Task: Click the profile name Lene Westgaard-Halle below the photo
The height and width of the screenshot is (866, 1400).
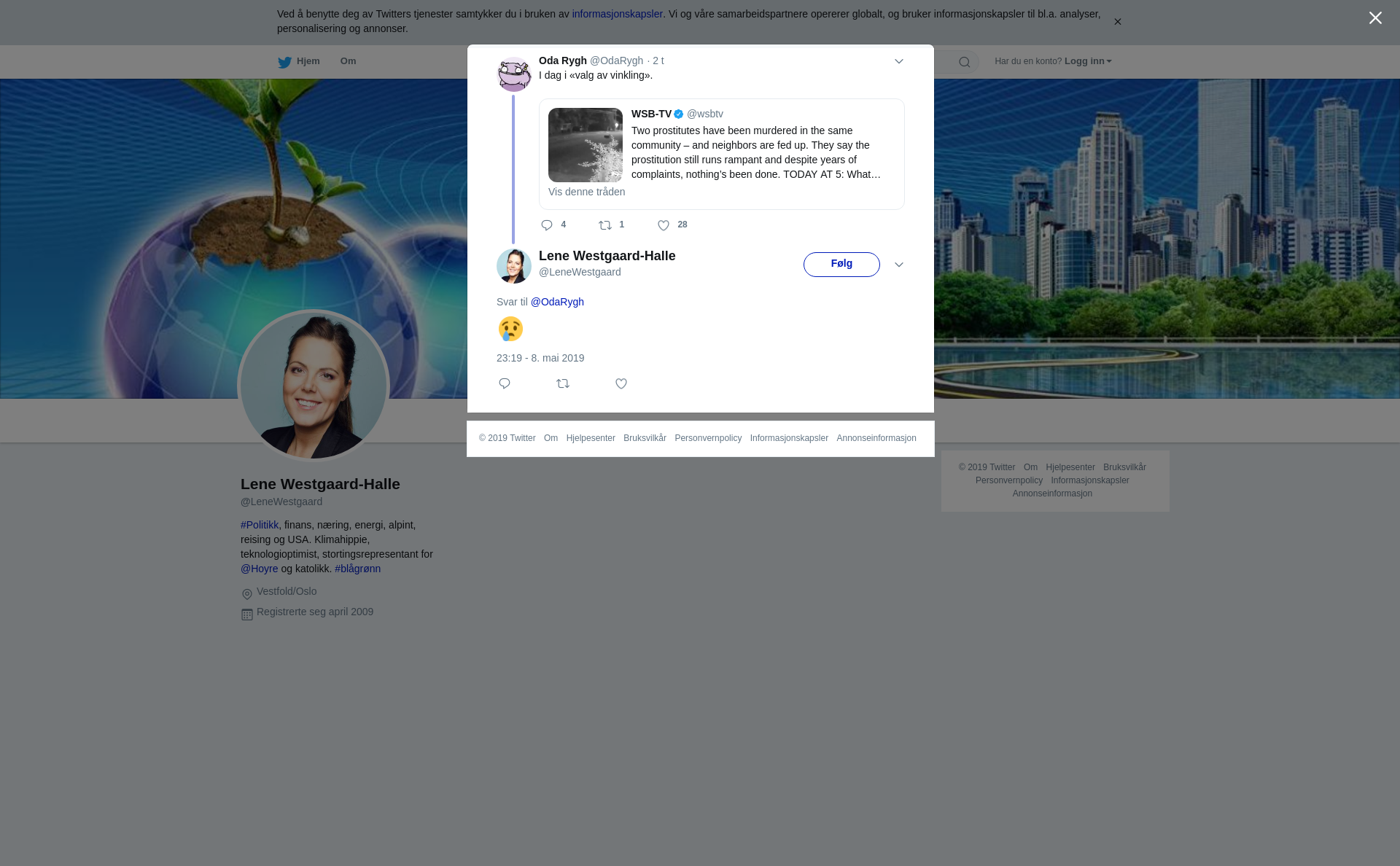Action: coord(320,484)
